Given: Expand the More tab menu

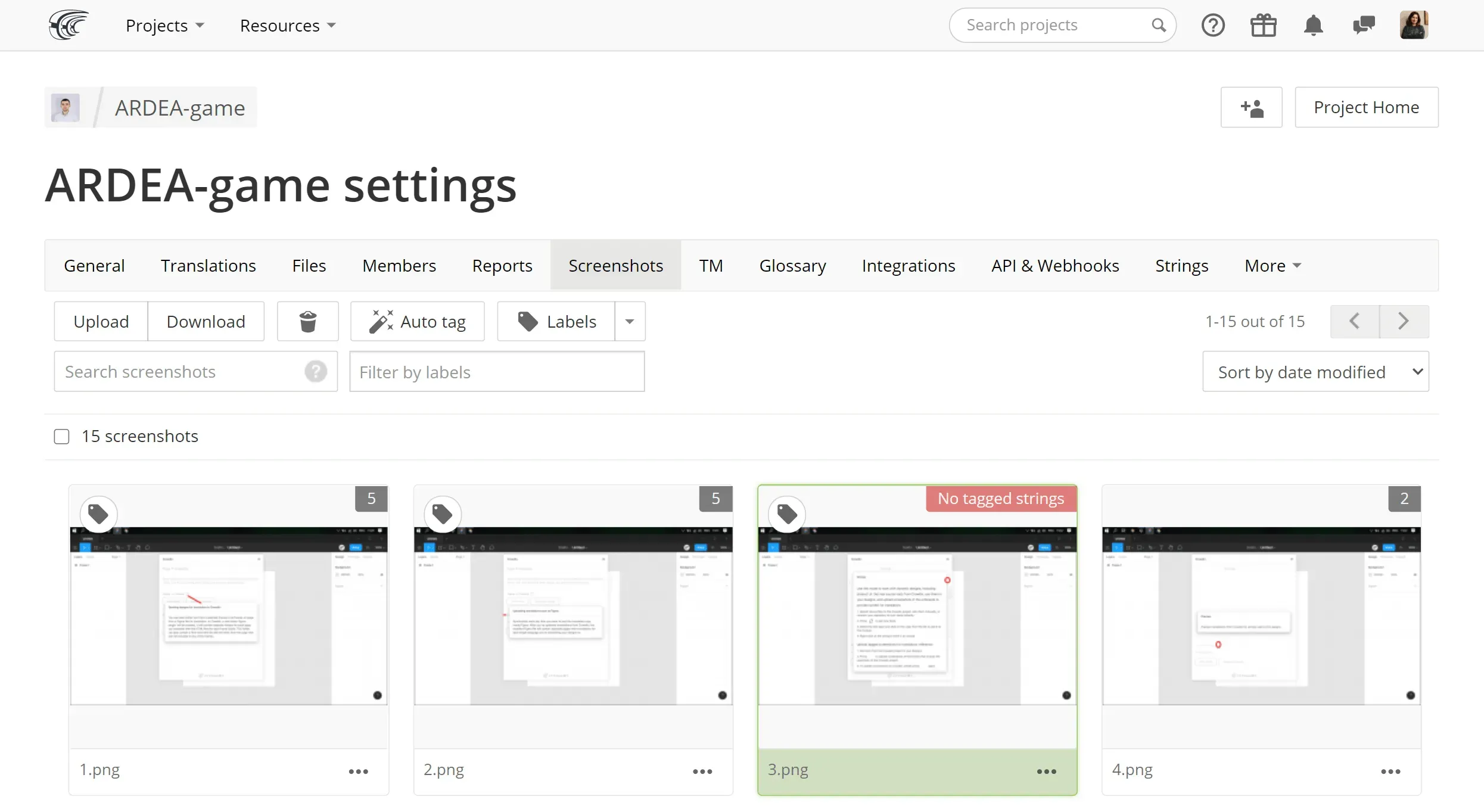Looking at the screenshot, I should click(1271, 265).
